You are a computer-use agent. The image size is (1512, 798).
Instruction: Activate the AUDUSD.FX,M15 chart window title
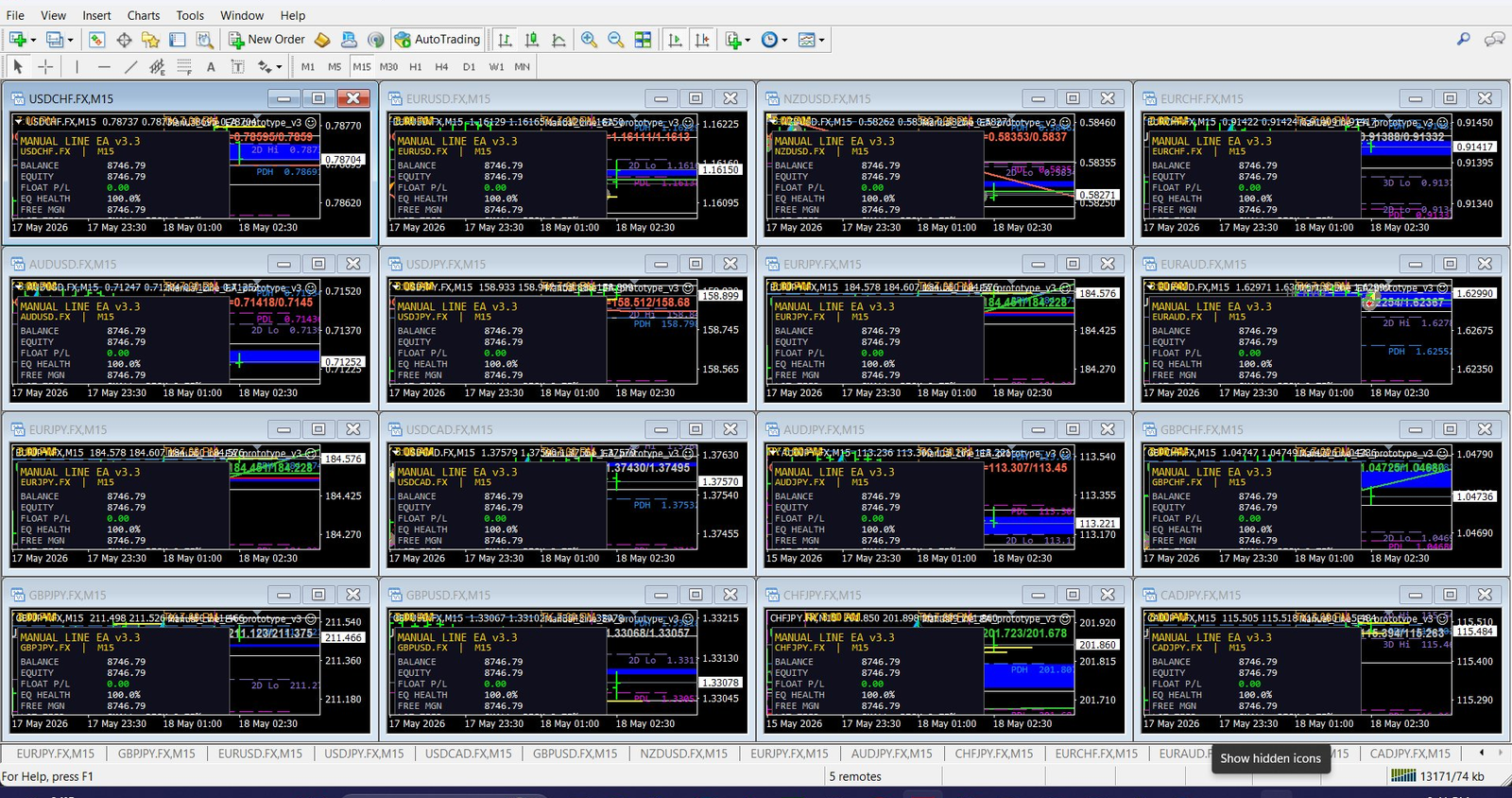click(x=73, y=265)
